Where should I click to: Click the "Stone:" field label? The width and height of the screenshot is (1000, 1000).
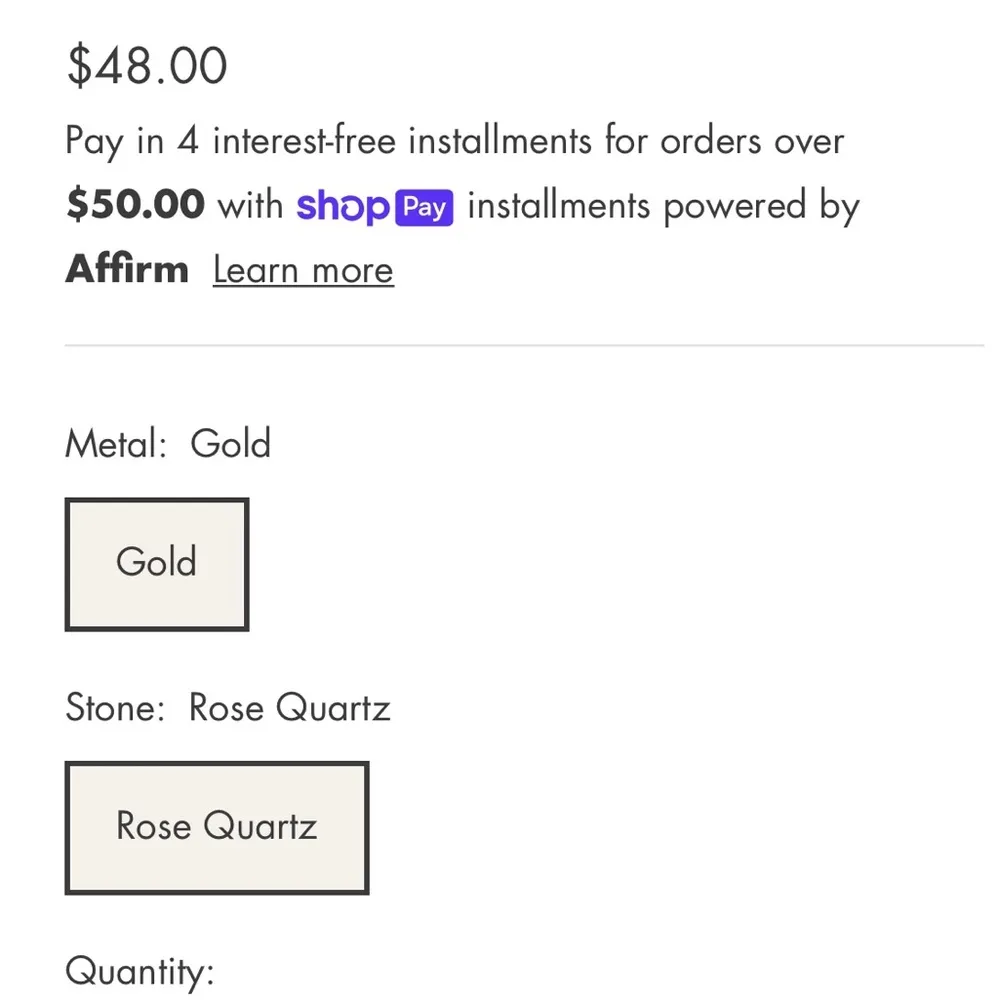point(115,708)
